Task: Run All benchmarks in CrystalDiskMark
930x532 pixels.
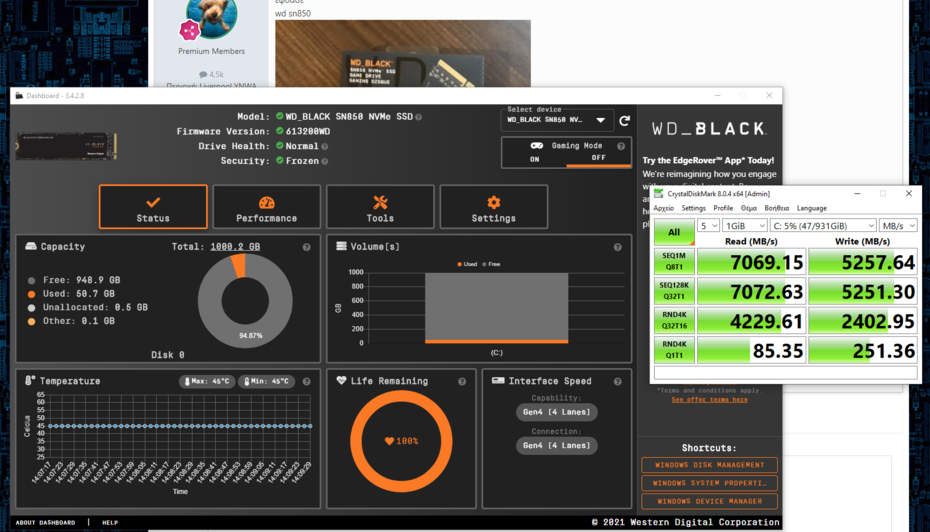Action: click(x=674, y=232)
